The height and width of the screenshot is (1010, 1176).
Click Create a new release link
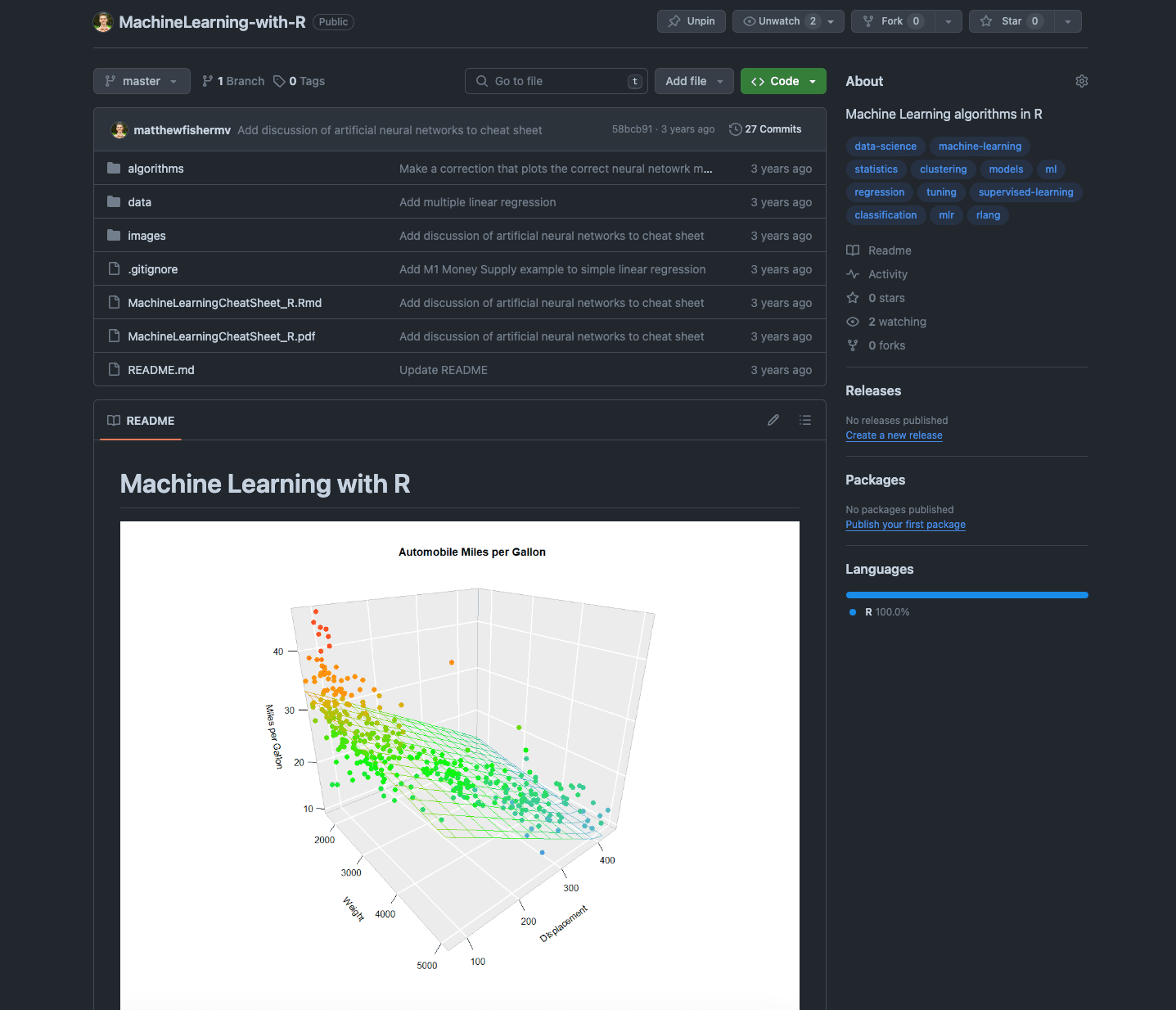[894, 435]
